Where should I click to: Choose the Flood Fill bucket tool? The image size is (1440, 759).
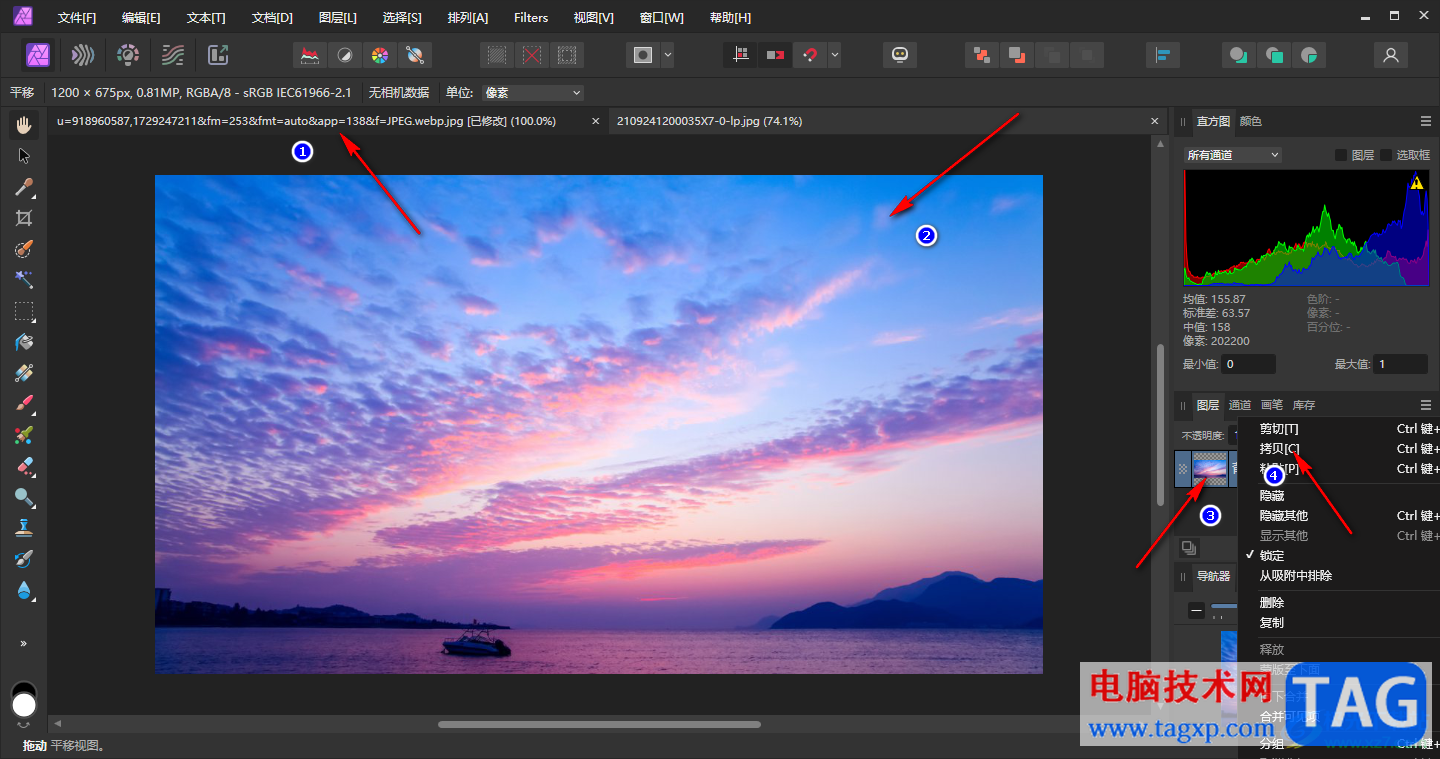pos(24,342)
